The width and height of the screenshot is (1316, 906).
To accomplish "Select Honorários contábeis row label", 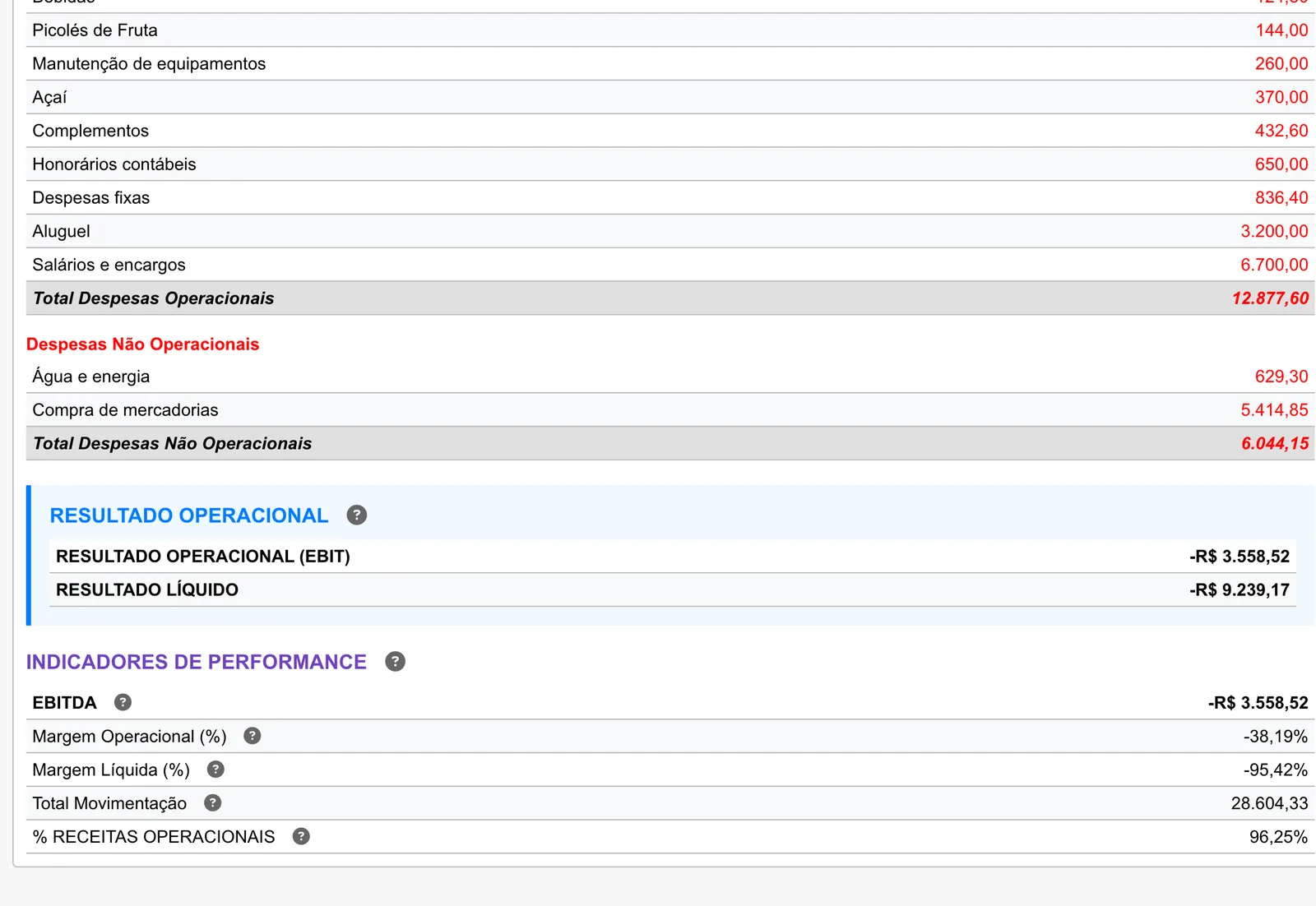I will [x=114, y=164].
